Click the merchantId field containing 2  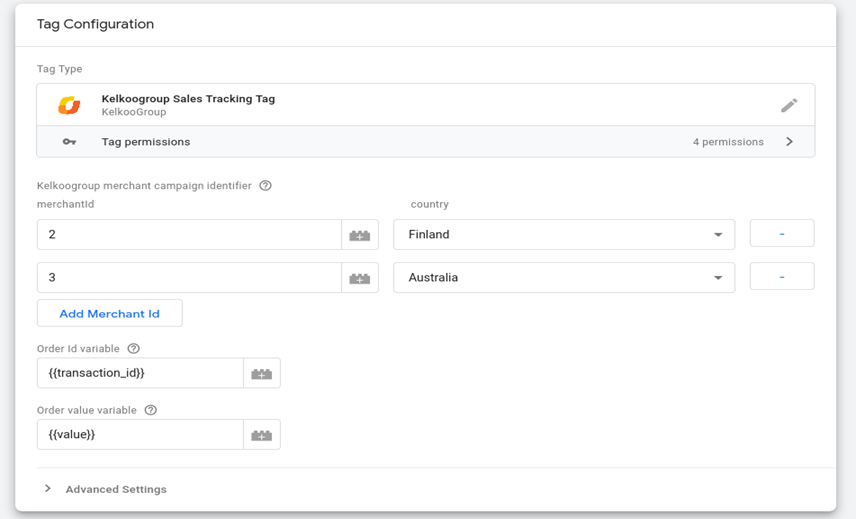pyautogui.click(x=189, y=235)
